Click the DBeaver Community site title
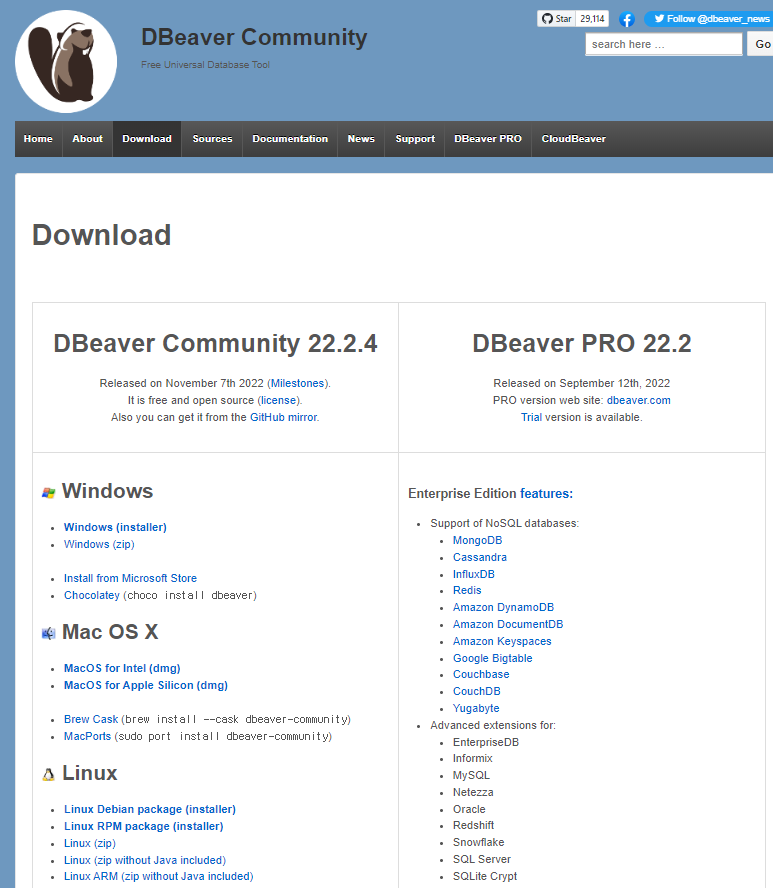Screen dimensions: 773x888 (254, 37)
